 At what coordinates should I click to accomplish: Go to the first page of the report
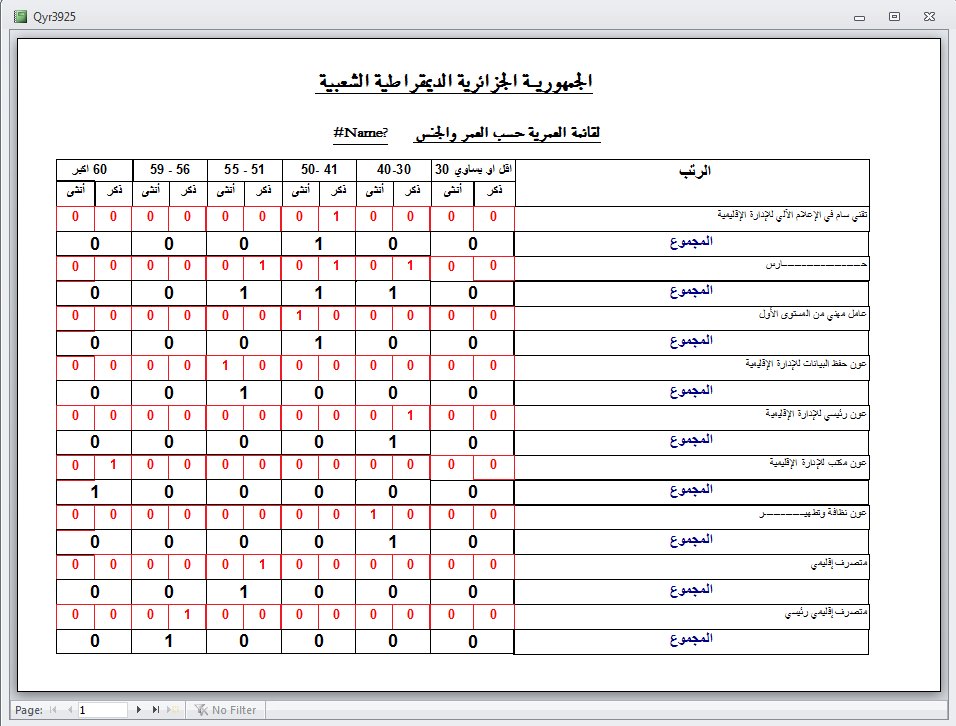(54, 710)
